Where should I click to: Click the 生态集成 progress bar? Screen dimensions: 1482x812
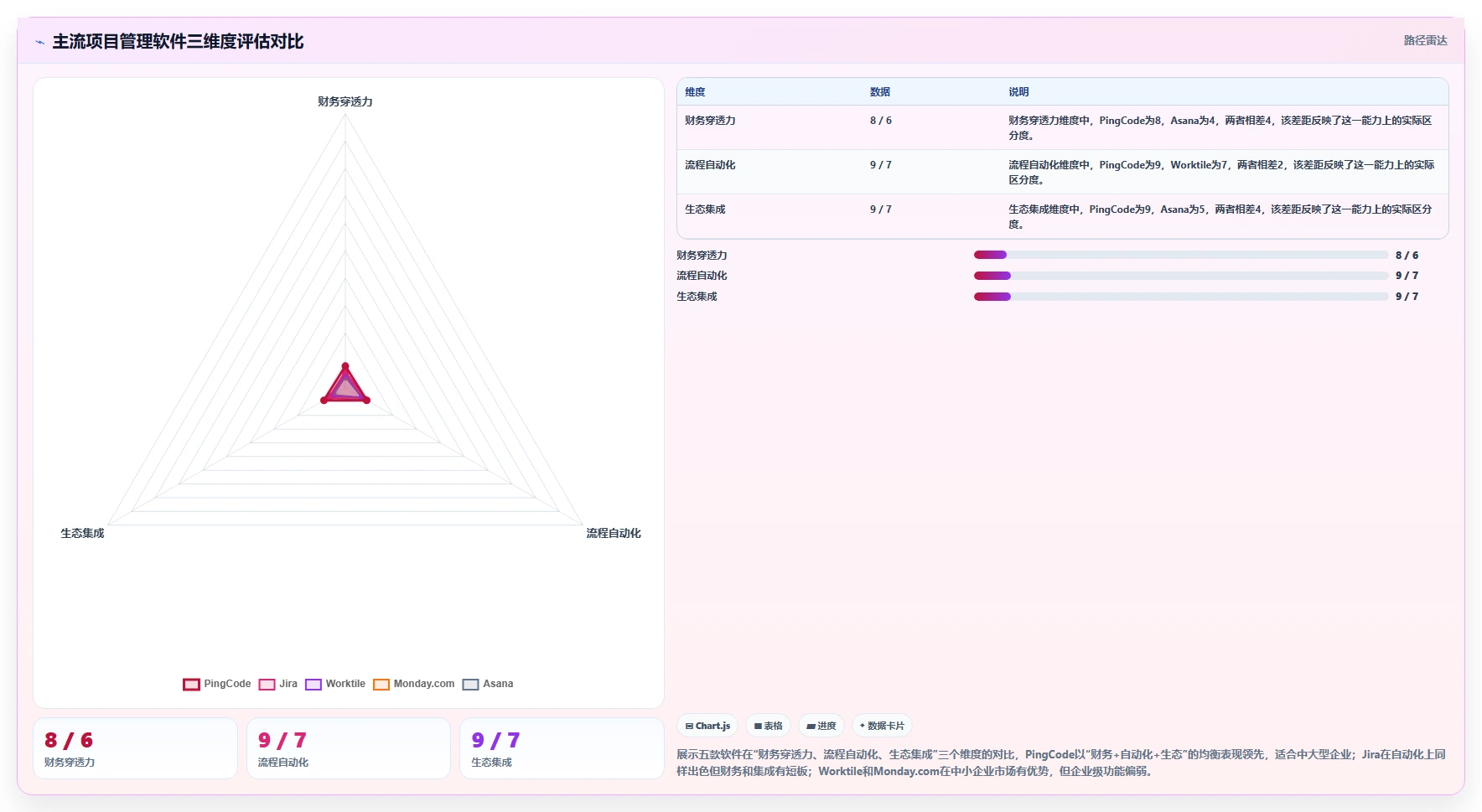point(1181,297)
